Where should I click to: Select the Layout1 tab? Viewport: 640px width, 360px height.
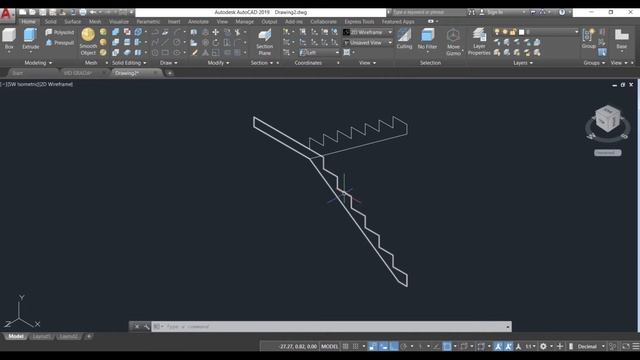[41, 336]
